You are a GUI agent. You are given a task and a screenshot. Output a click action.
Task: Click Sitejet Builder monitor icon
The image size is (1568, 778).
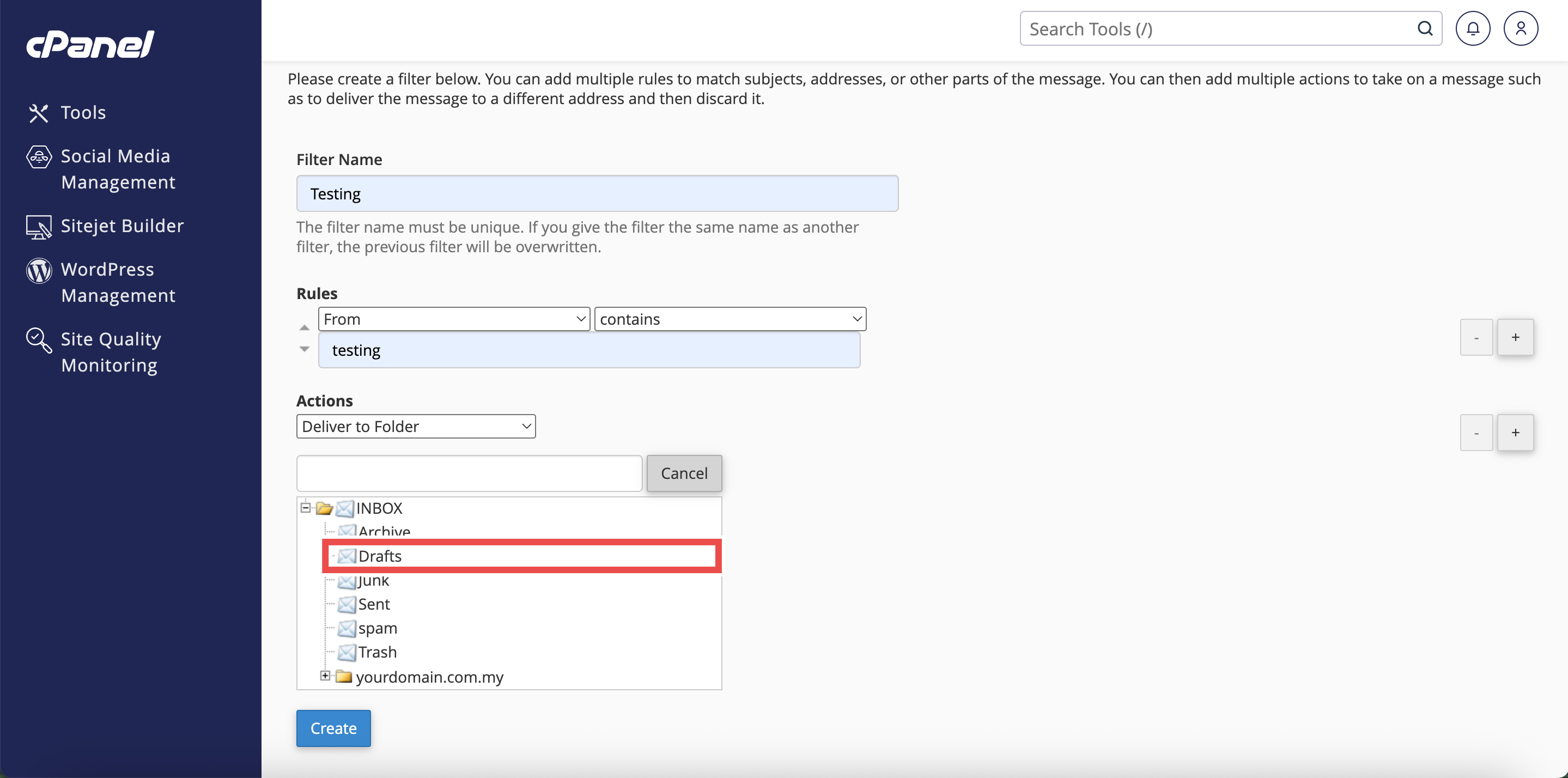point(38,227)
